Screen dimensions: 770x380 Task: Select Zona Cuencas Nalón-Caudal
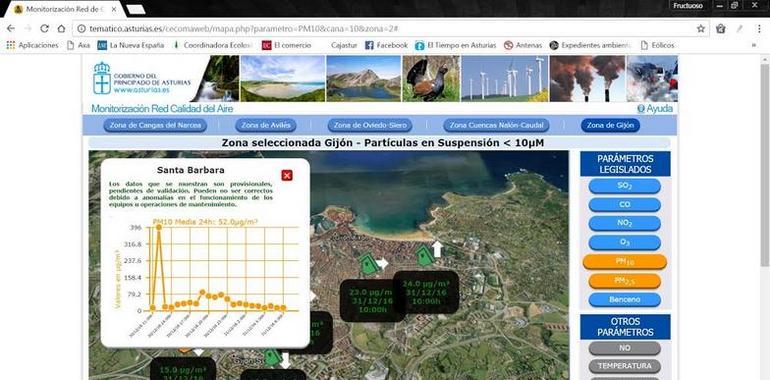(x=496, y=125)
